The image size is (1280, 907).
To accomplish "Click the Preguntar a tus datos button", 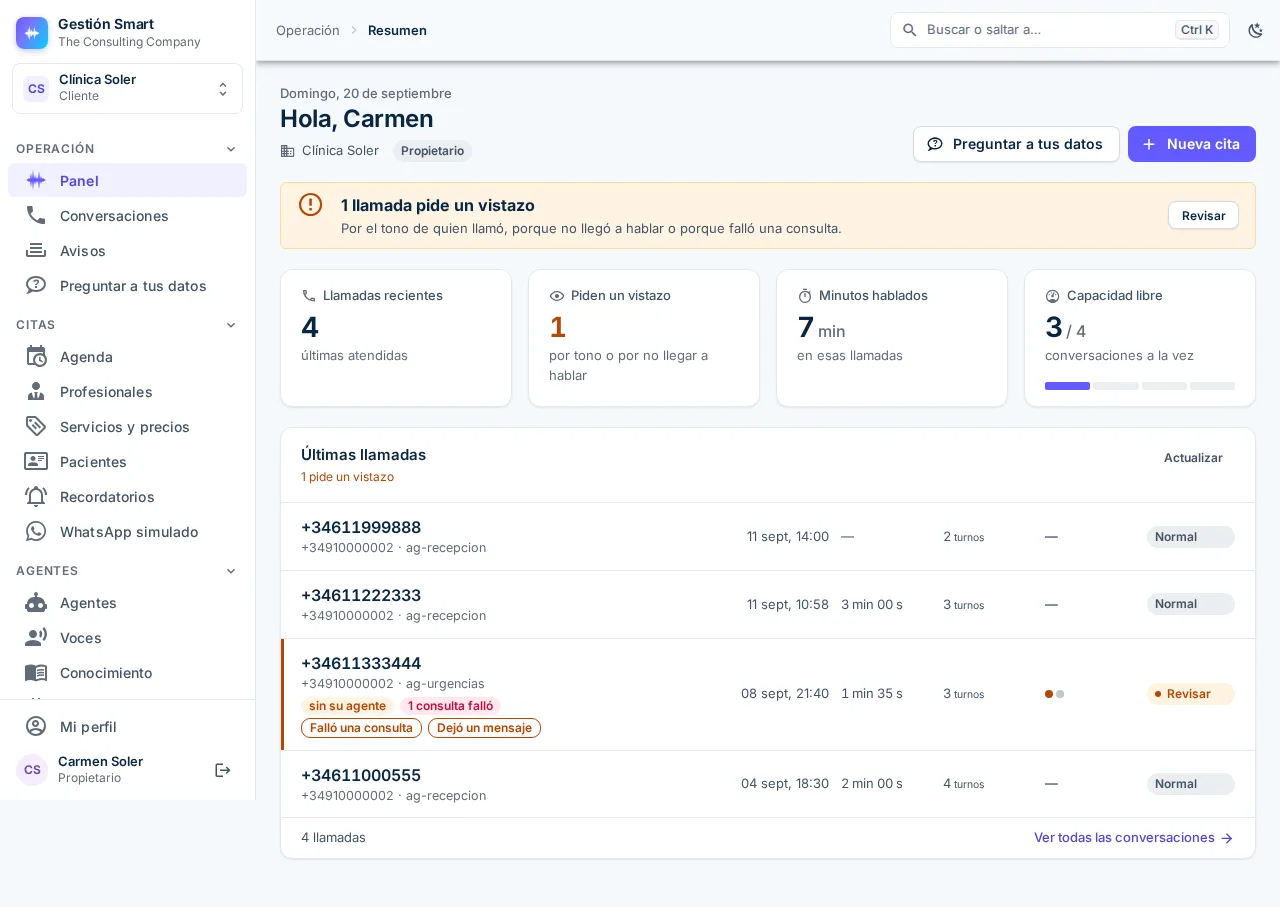I will [1016, 144].
